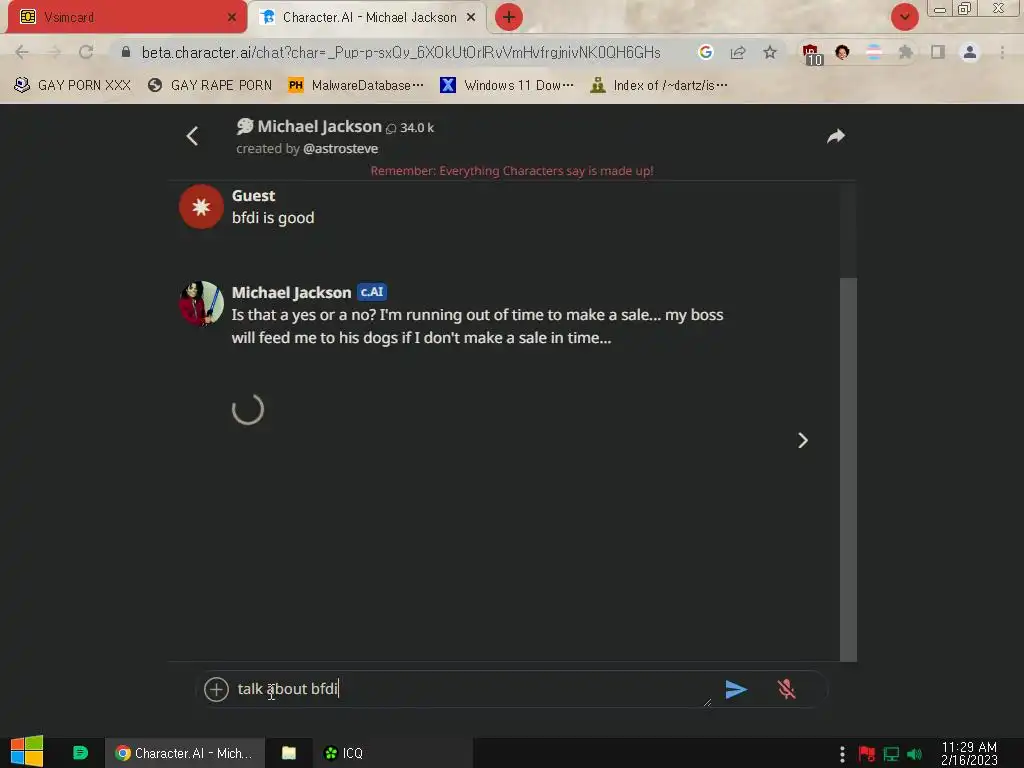Reload the current page
1024x768 pixels.
pos(86,52)
